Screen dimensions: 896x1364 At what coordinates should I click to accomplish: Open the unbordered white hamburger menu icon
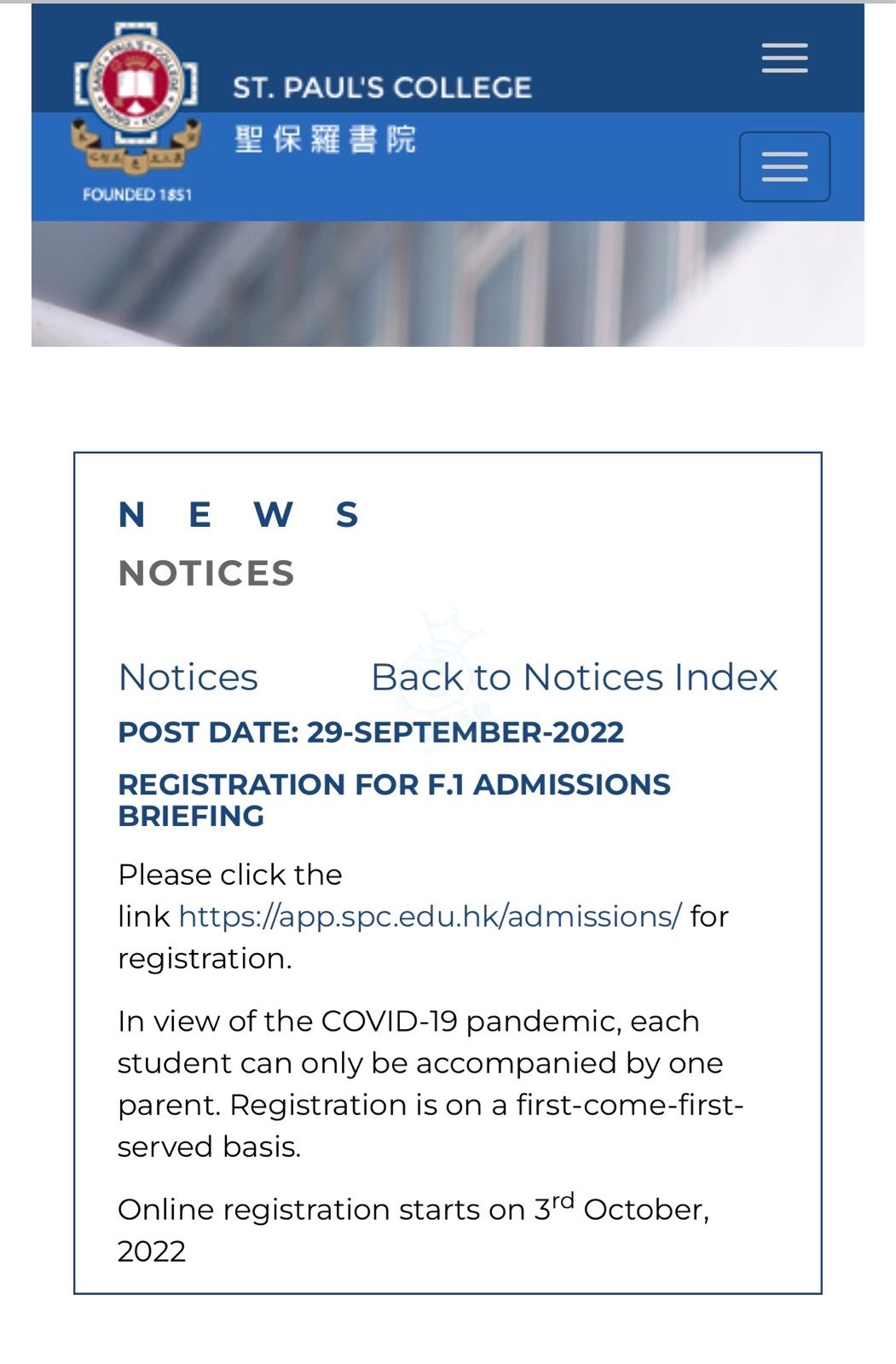click(x=784, y=58)
